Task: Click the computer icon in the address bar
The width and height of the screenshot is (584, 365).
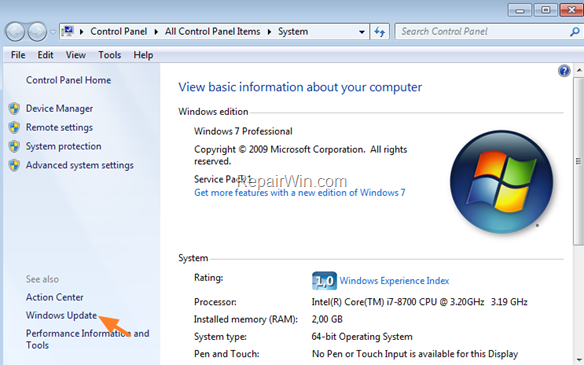Action: click(68, 31)
